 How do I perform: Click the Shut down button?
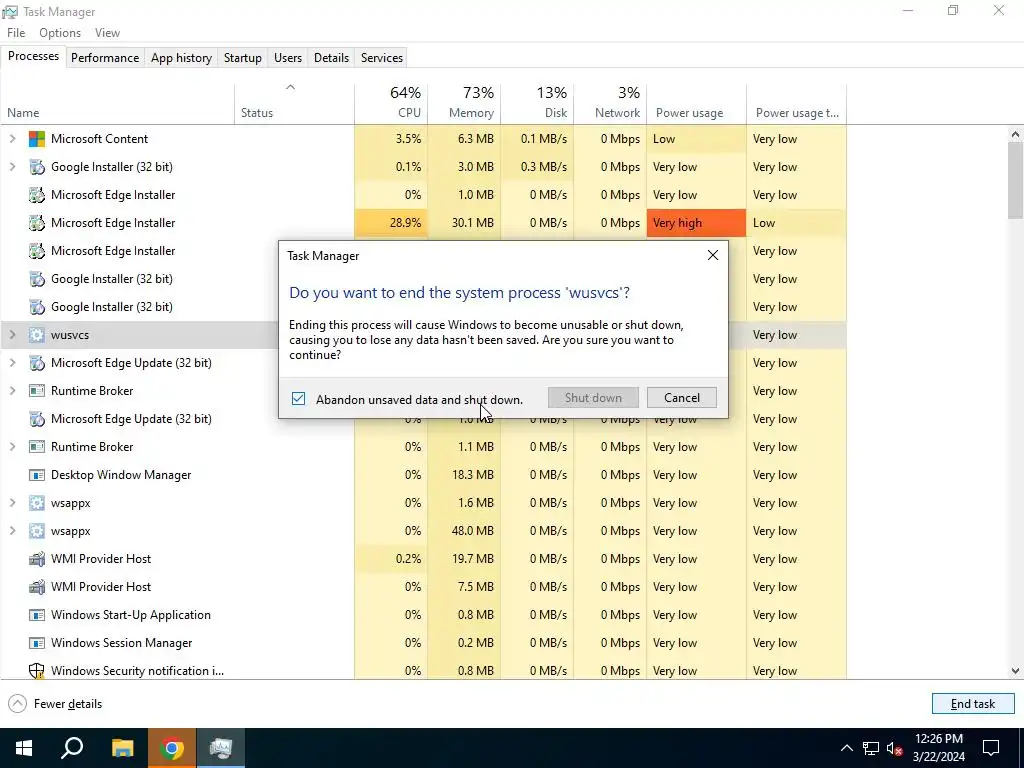(593, 398)
